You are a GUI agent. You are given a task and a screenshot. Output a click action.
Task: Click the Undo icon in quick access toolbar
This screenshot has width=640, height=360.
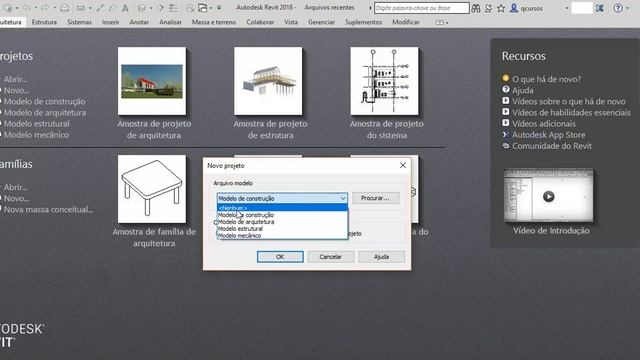coord(27,8)
